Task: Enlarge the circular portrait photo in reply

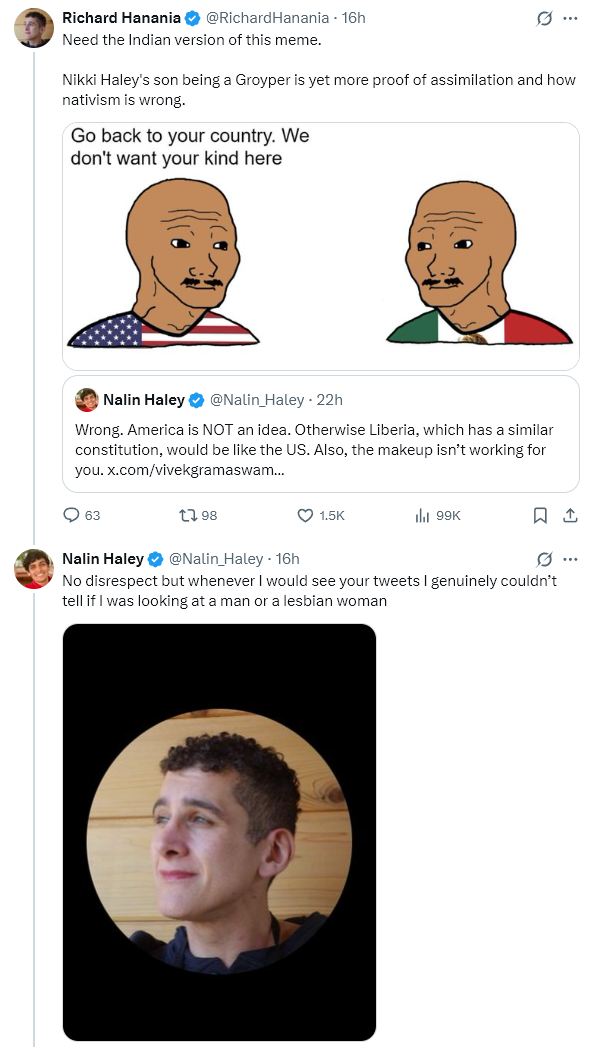Action: (219, 832)
